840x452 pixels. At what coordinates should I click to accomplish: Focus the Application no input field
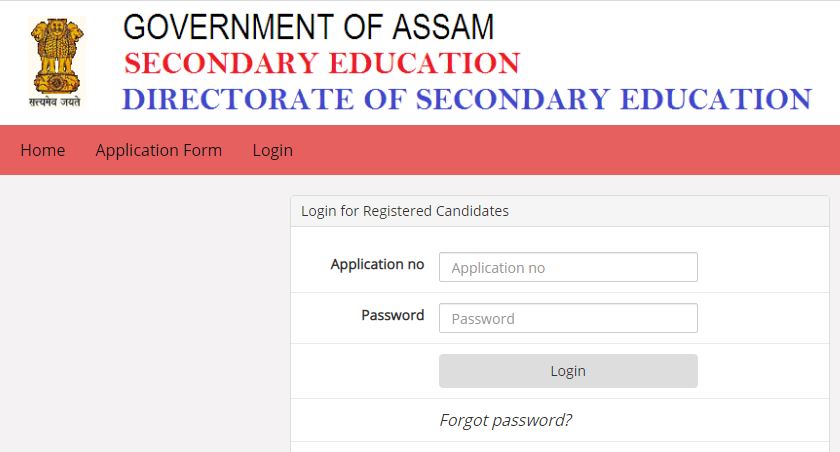point(567,268)
